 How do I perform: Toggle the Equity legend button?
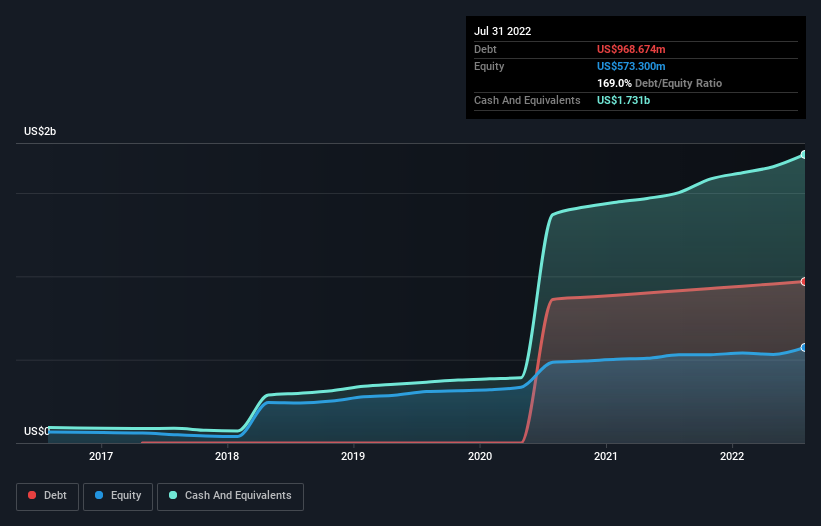click(118, 496)
